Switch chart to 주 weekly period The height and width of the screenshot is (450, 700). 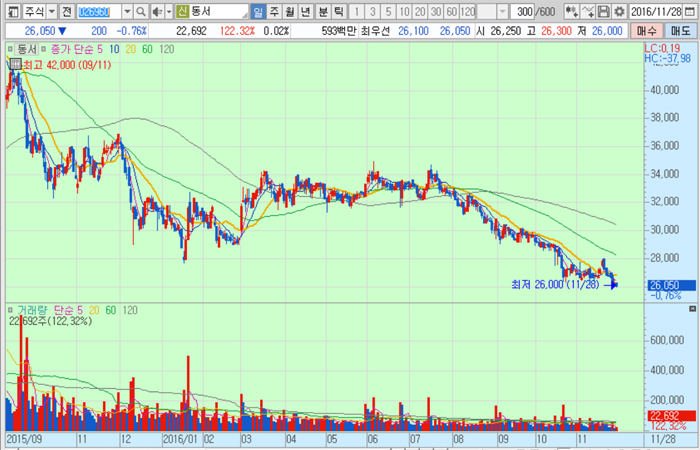tap(274, 12)
